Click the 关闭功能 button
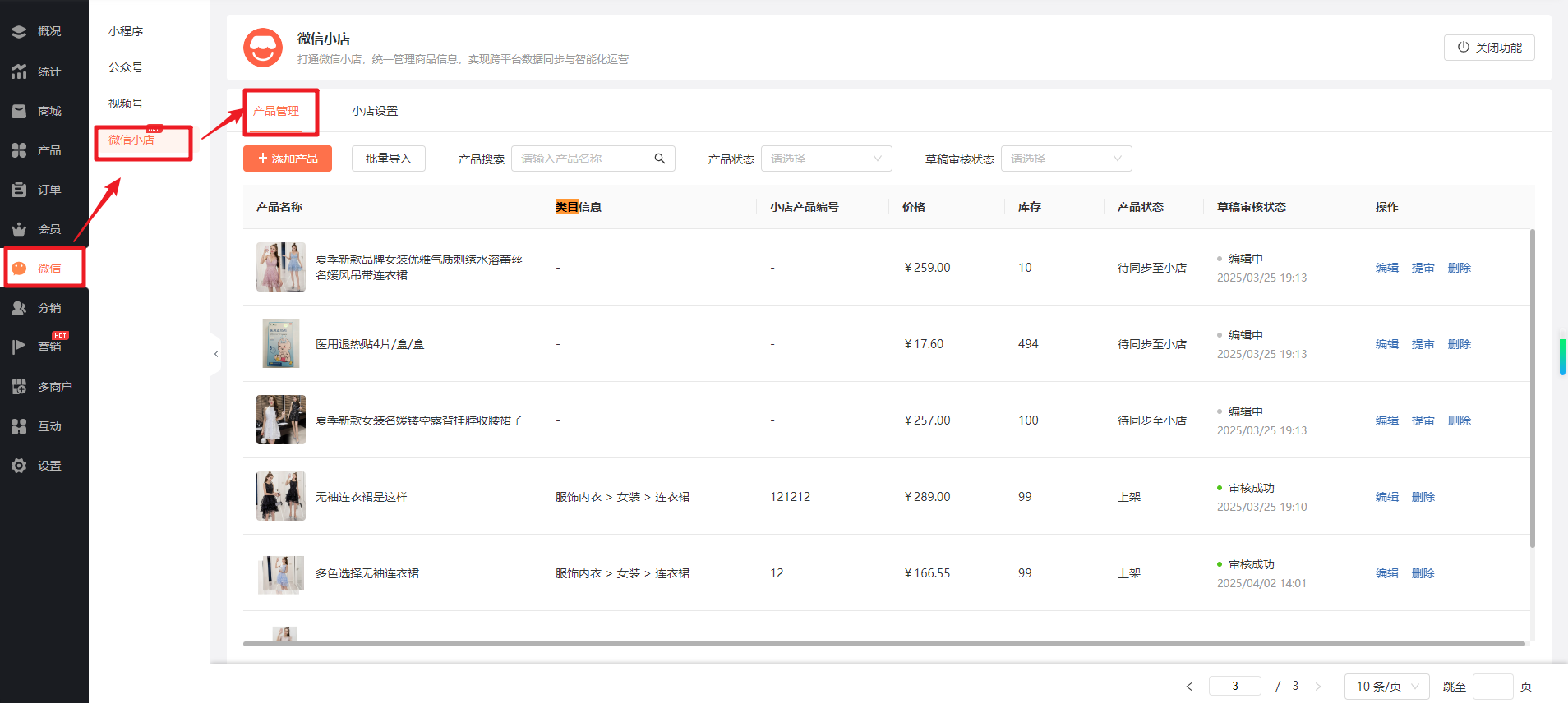 (x=1489, y=48)
